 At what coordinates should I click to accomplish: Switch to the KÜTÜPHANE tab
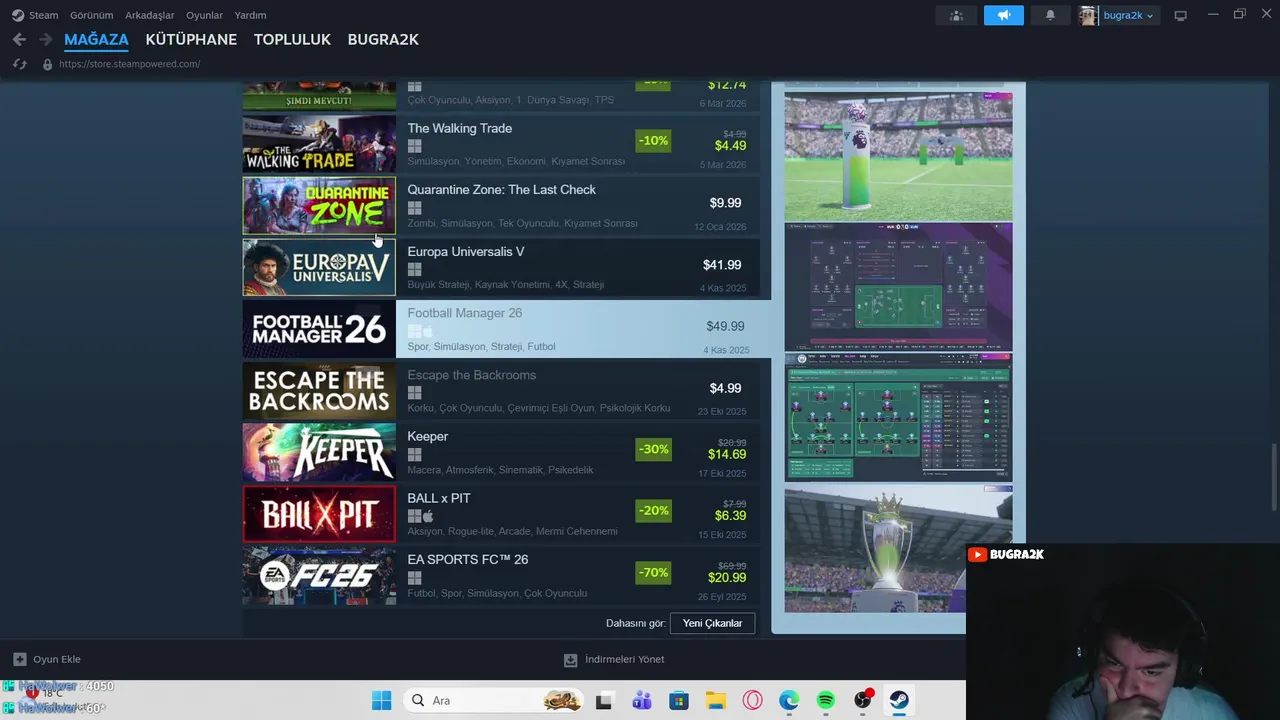click(191, 40)
